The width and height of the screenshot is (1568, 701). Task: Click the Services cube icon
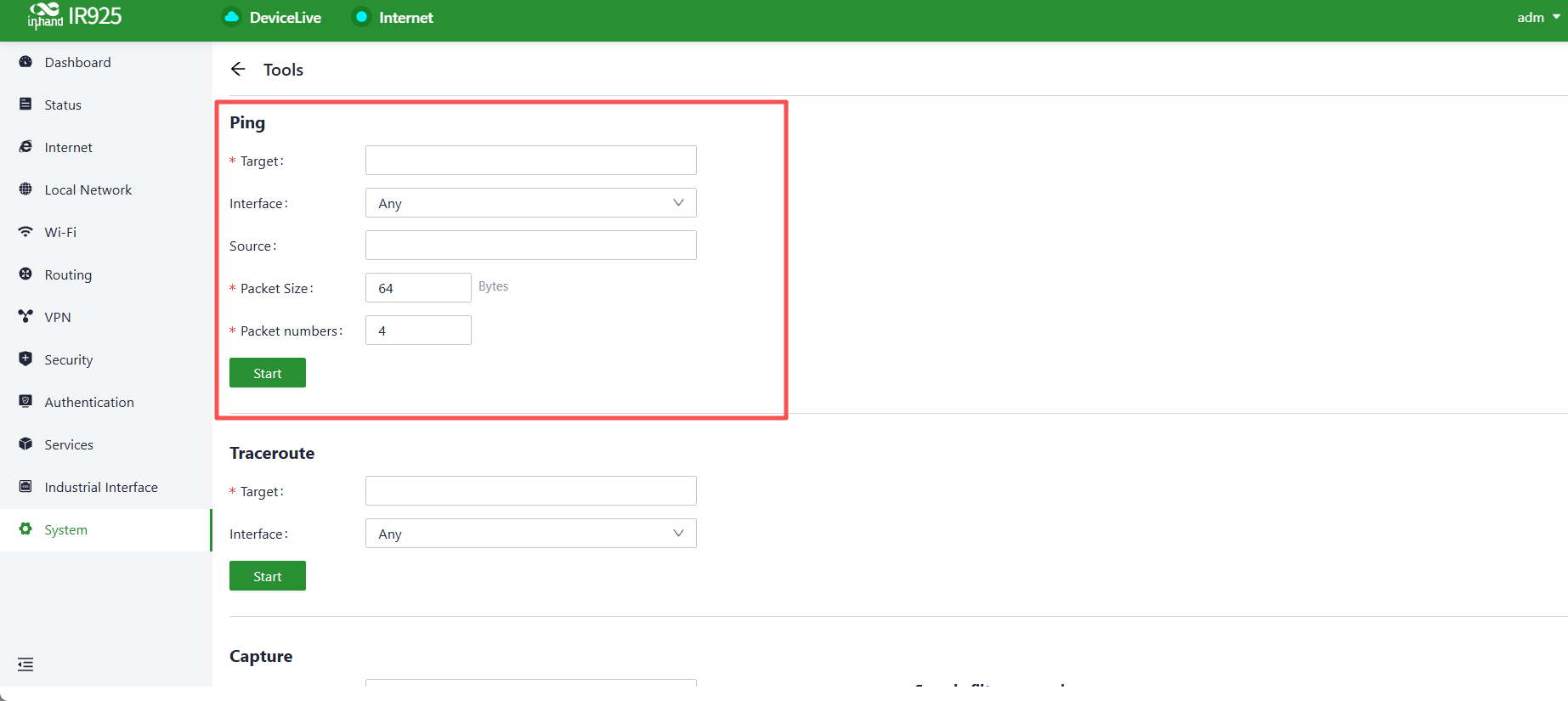pos(25,444)
